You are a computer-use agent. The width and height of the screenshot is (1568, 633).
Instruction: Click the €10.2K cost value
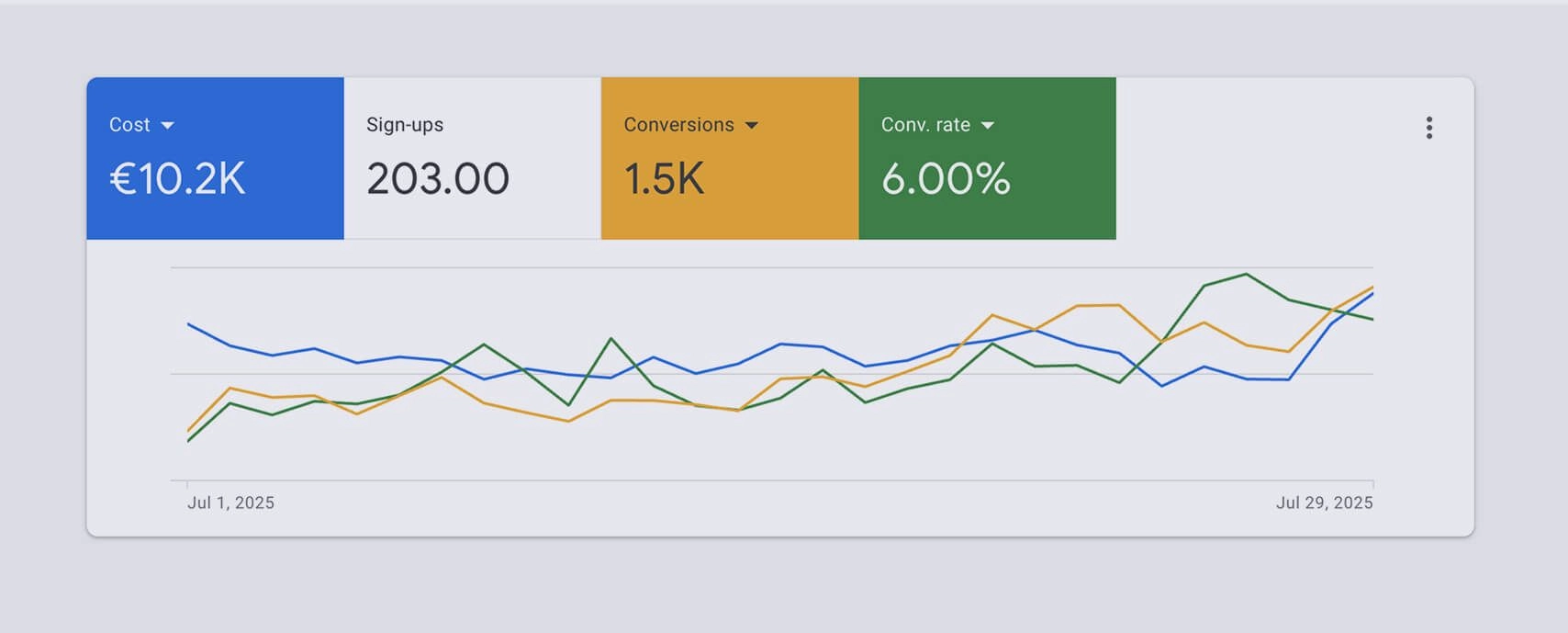[x=178, y=178]
